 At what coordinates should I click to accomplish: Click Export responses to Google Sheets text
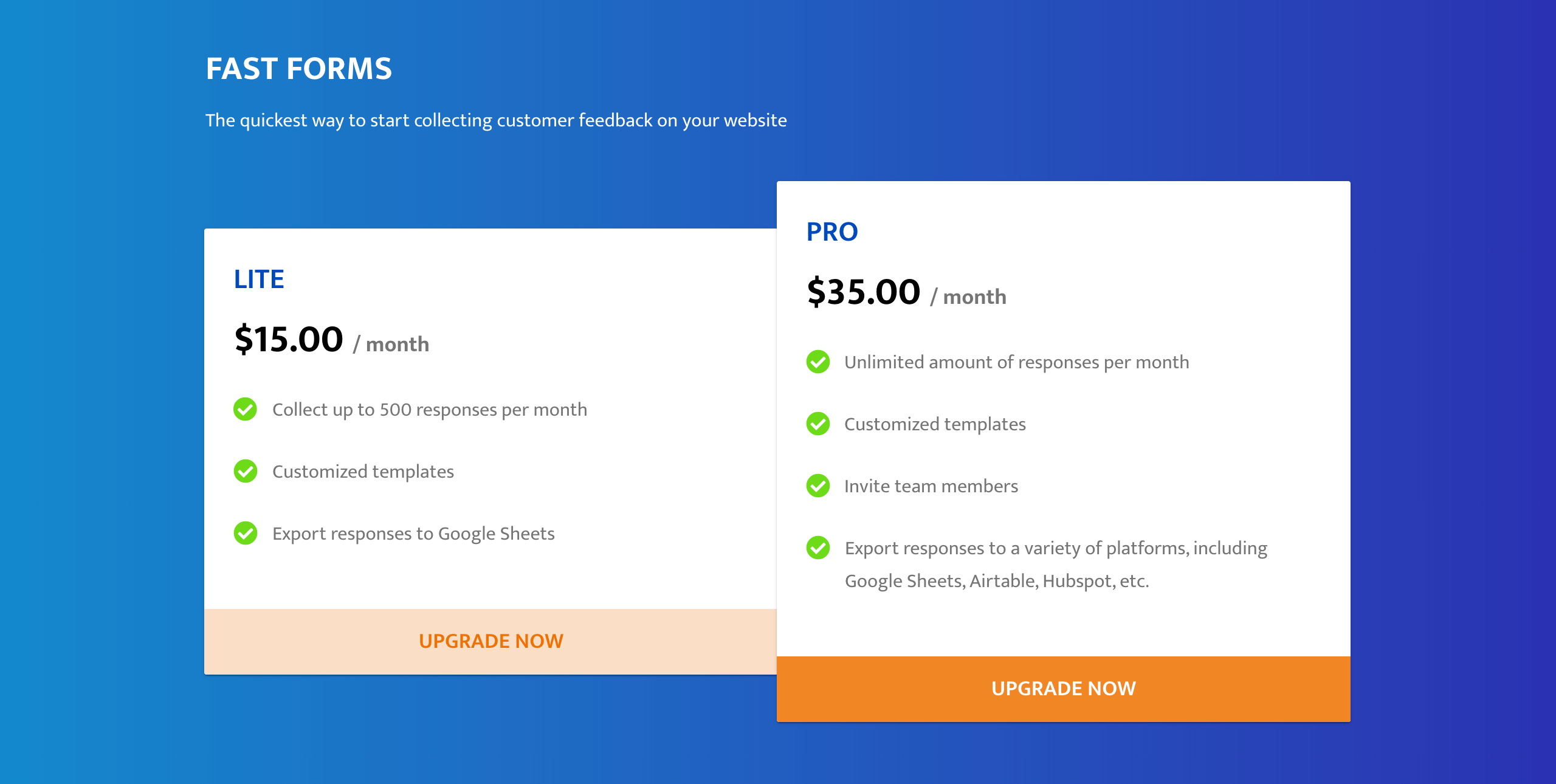tap(414, 534)
